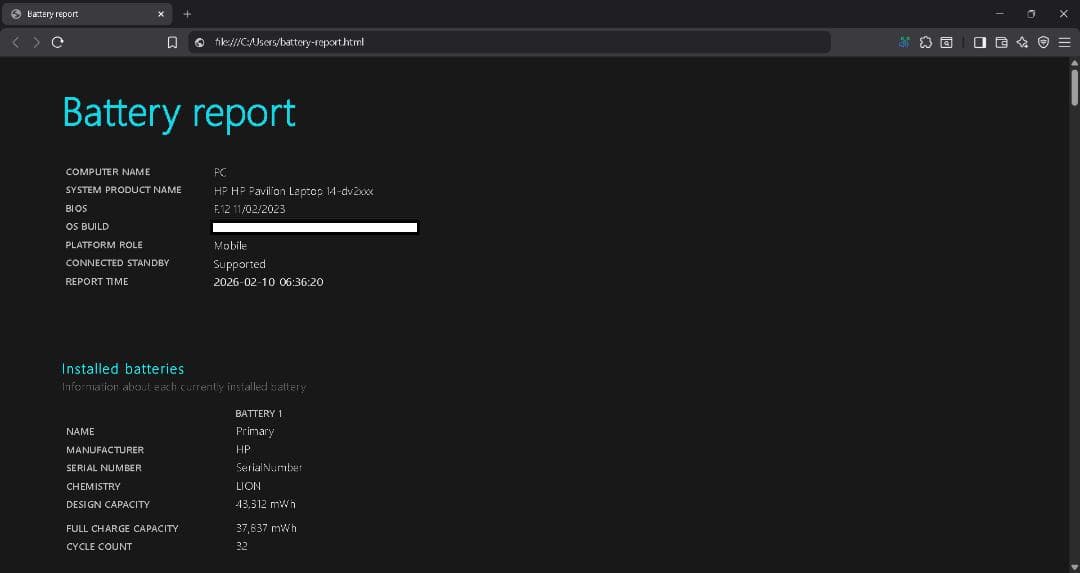Open the Extensions puzzle-piece menu
This screenshot has width=1080, height=573.
tap(925, 42)
